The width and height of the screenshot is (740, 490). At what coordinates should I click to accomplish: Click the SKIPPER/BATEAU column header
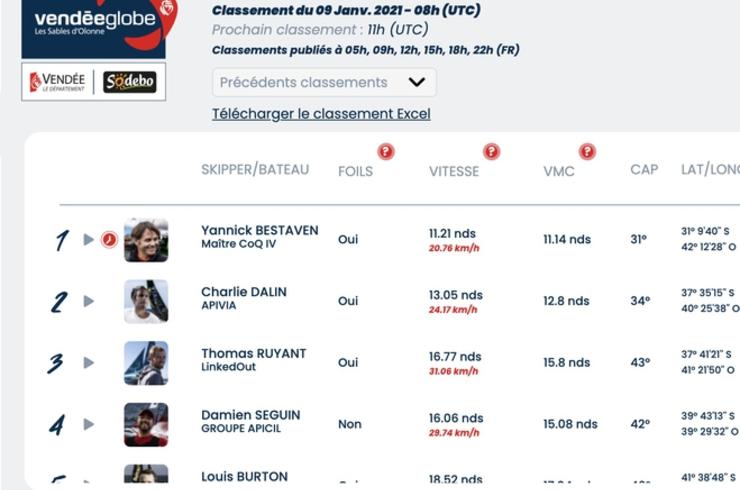tap(255, 169)
